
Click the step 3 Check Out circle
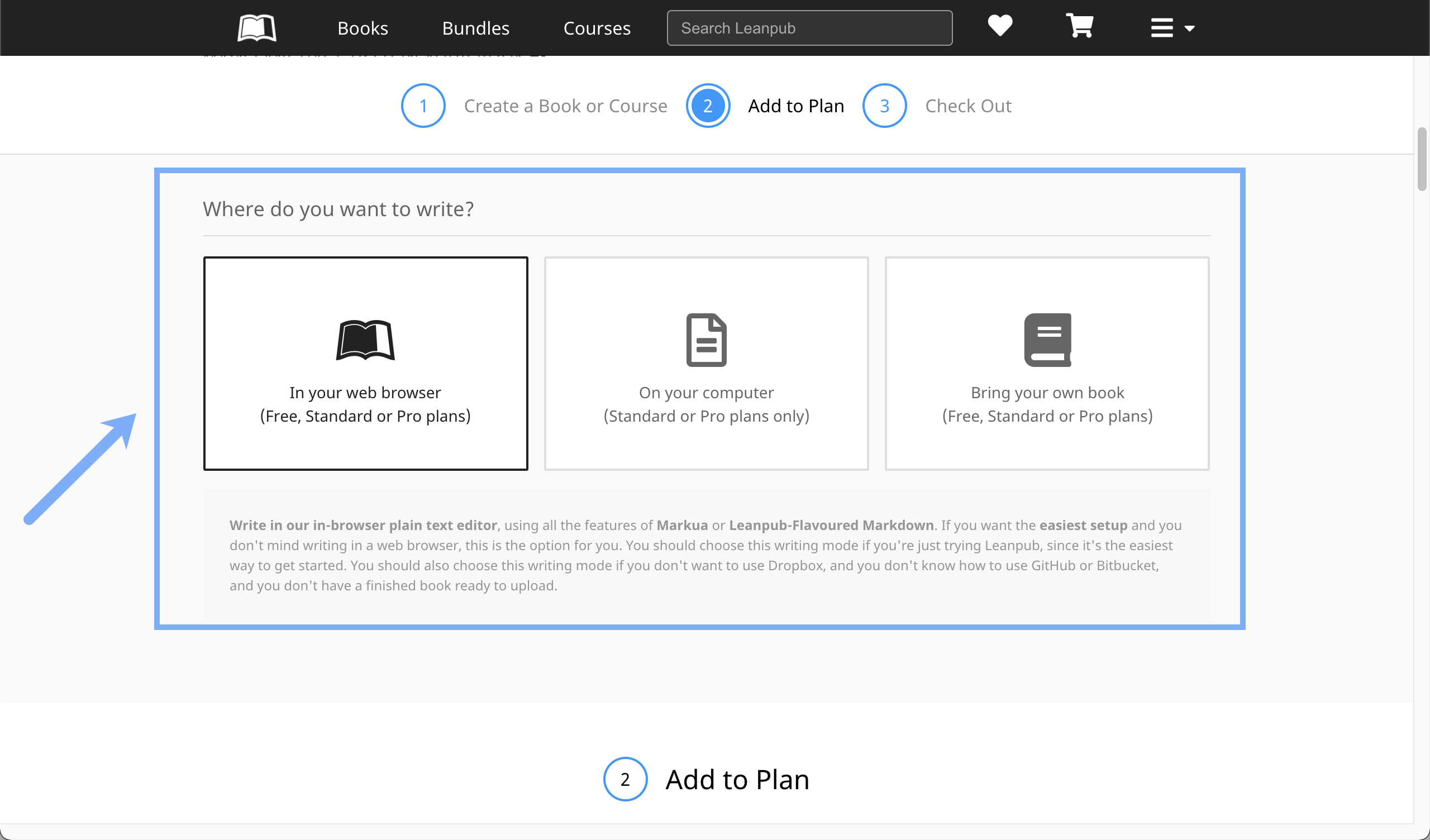[884, 106]
